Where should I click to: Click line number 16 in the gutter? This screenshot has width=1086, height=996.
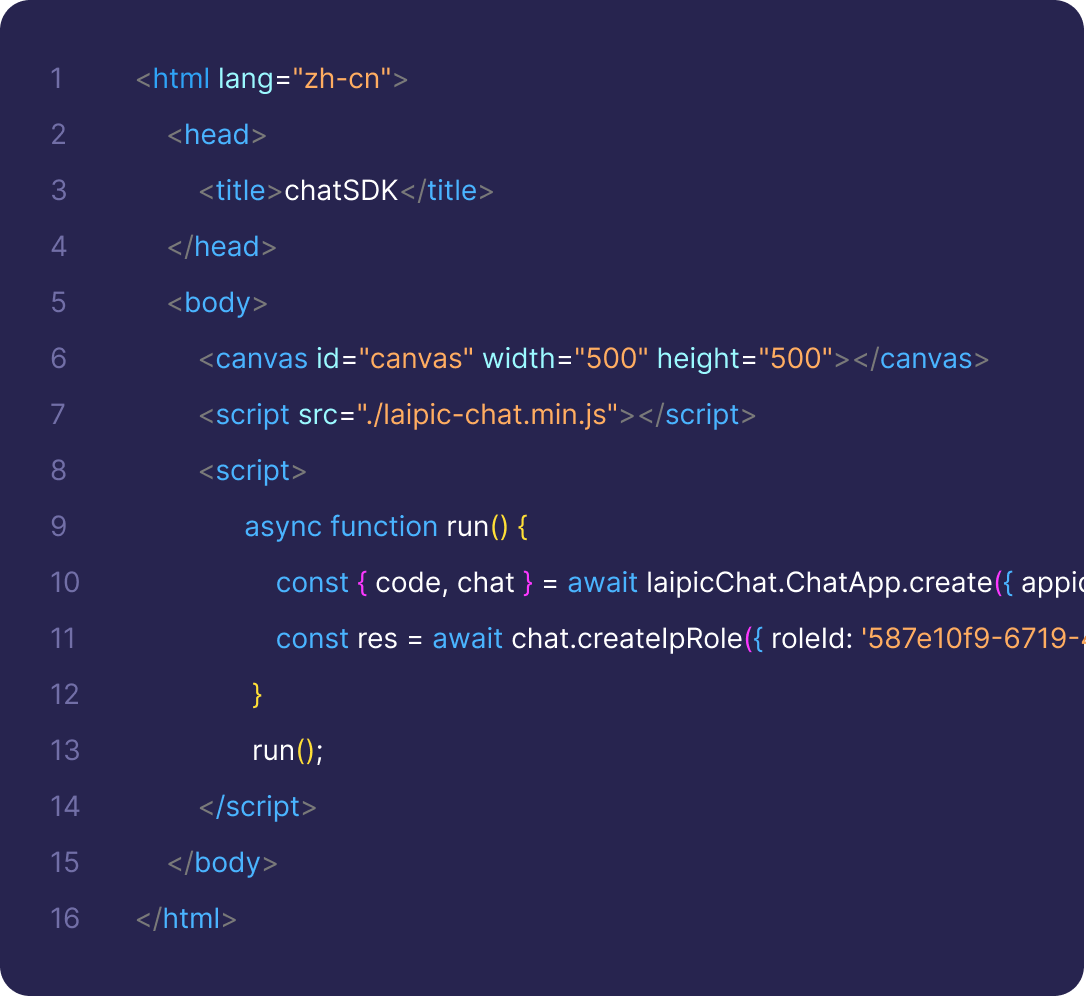[x=65, y=919]
